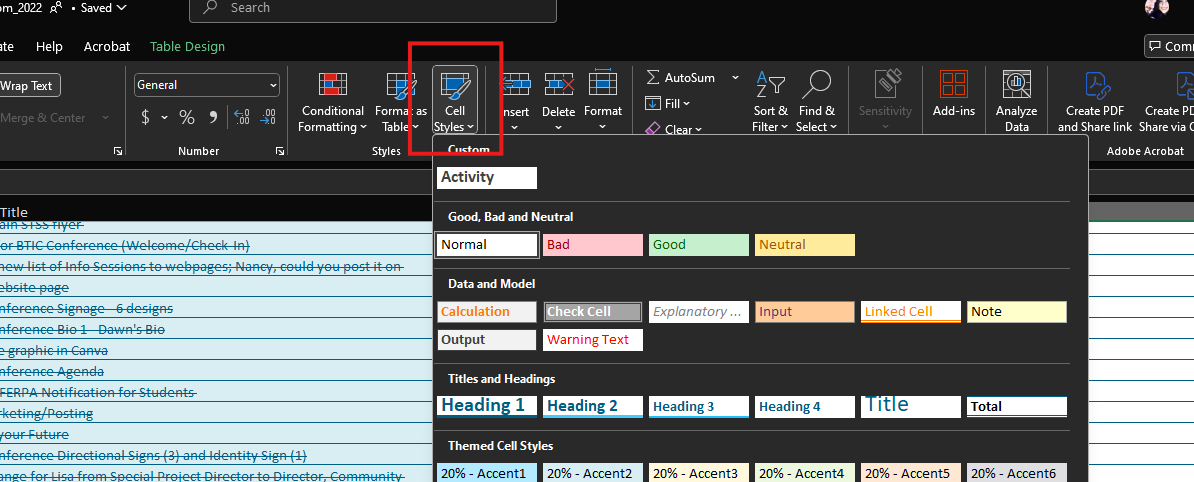The height and width of the screenshot is (482, 1194).
Task: Click the user profile picture
Action: pos(1157,8)
